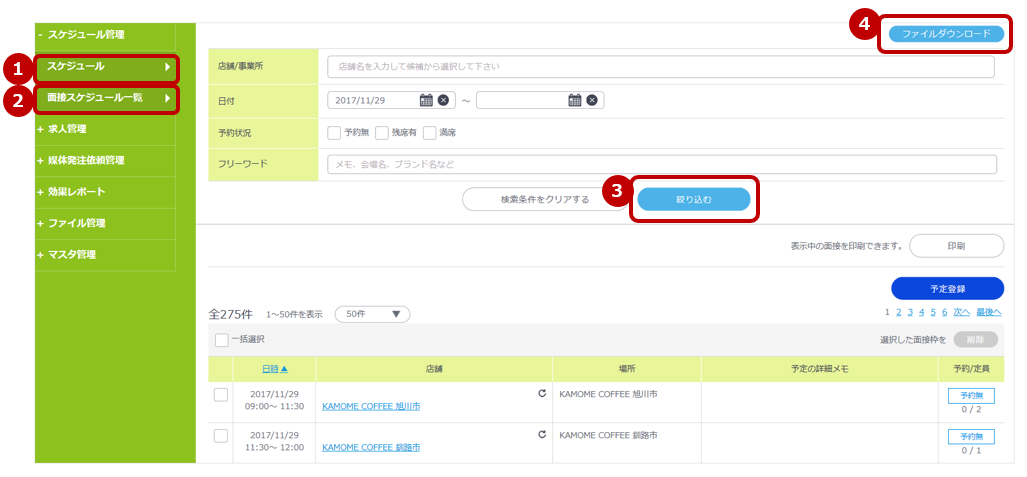This screenshot has width=1027, height=477.
Task: Click refresh icon on KAMOME COFFEE 旭川市 row
Action: coord(542,394)
